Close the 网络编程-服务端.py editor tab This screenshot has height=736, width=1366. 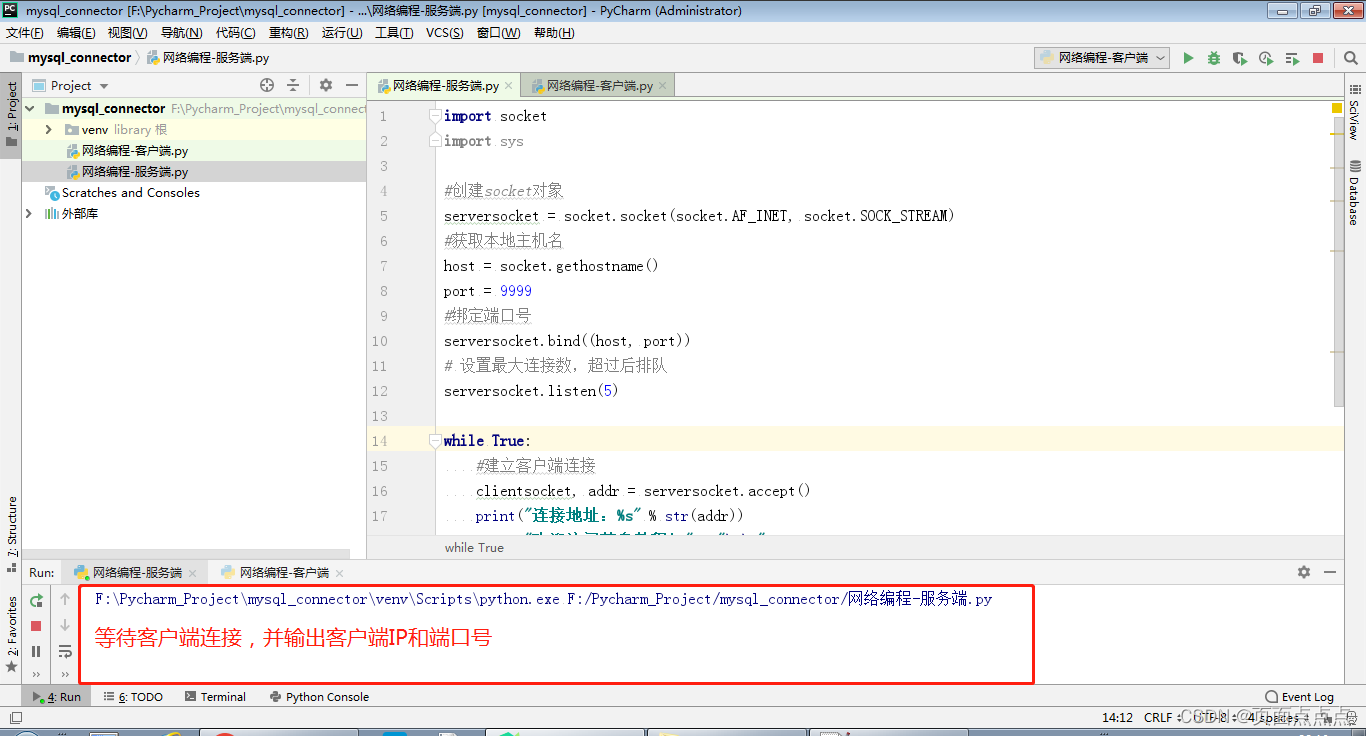[x=509, y=86]
